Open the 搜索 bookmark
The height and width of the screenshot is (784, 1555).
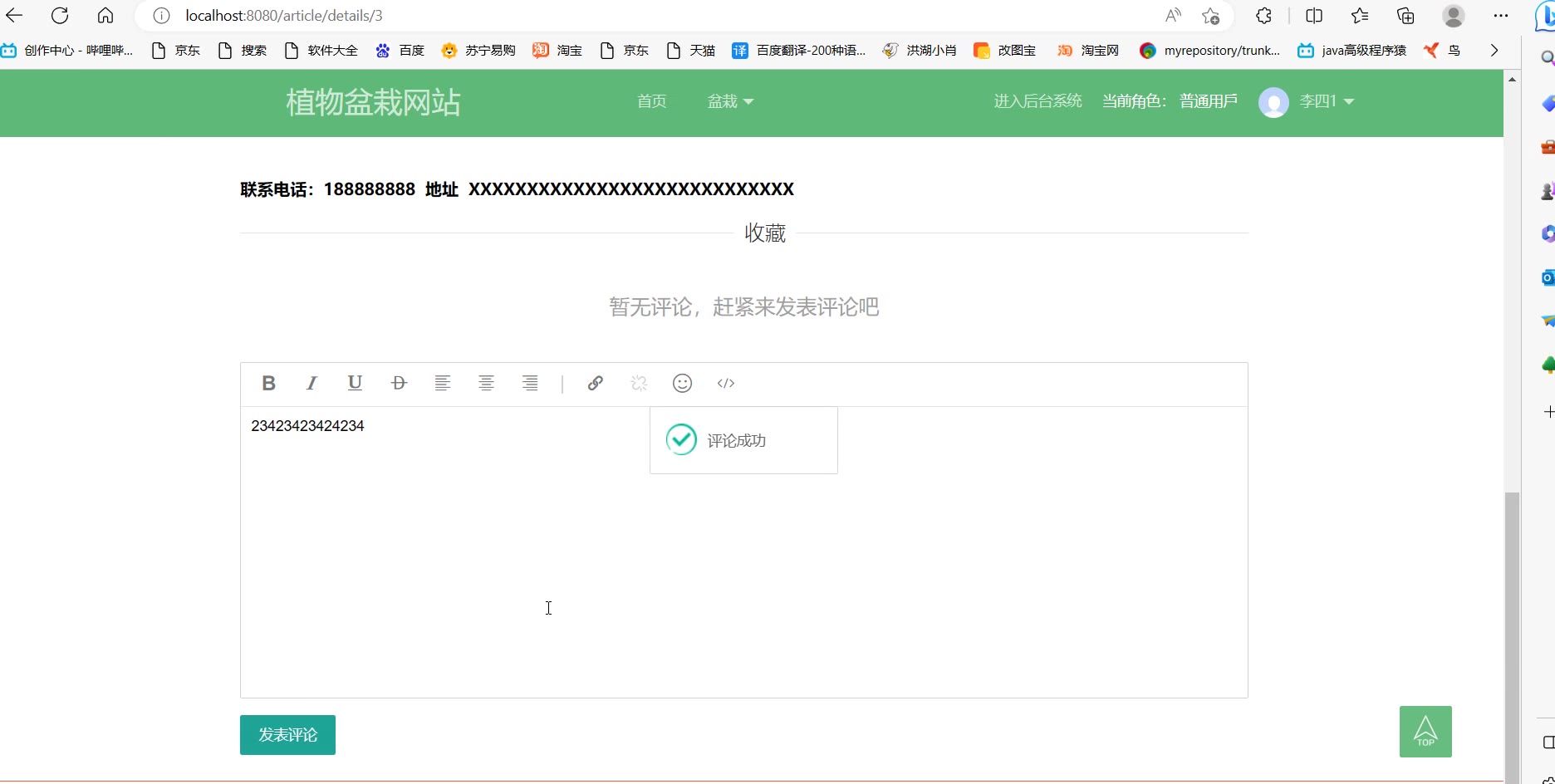[243, 51]
